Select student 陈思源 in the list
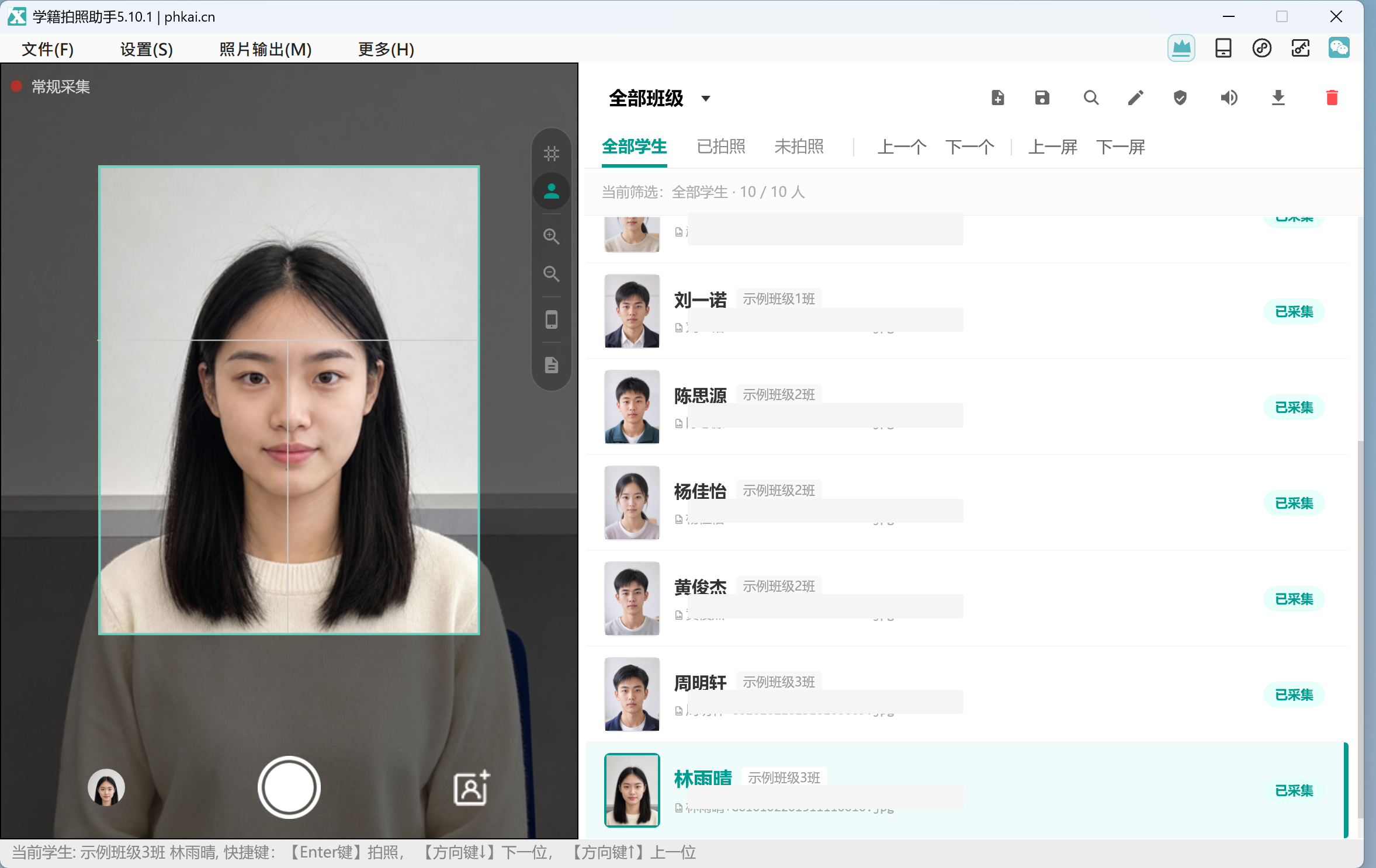Image resolution: width=1376 pixels, height=868 pixels. point(966,407)
